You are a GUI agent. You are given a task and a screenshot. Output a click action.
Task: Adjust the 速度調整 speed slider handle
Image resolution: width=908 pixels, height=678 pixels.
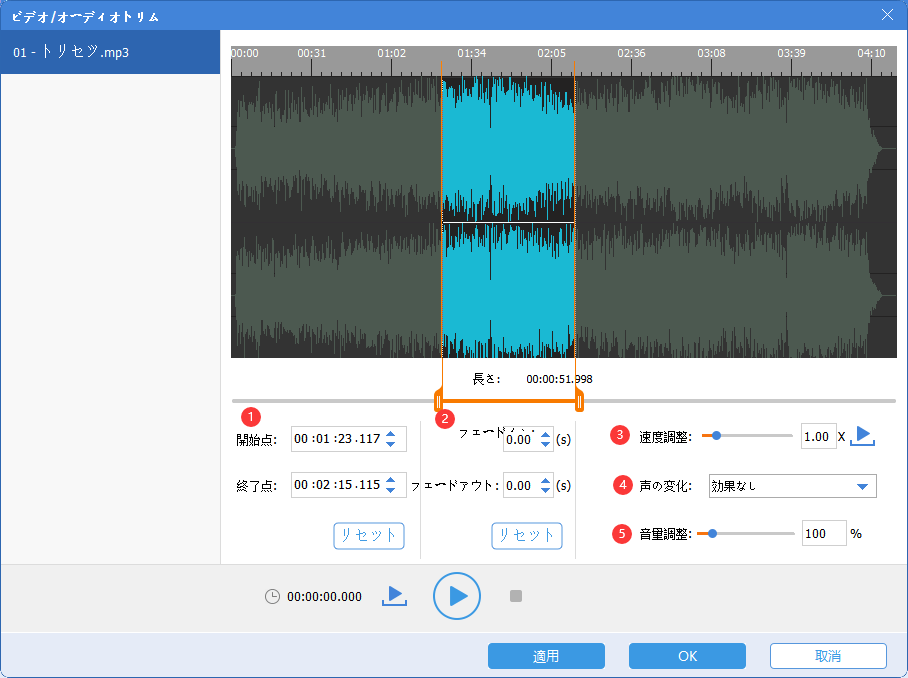pos(716,435)
